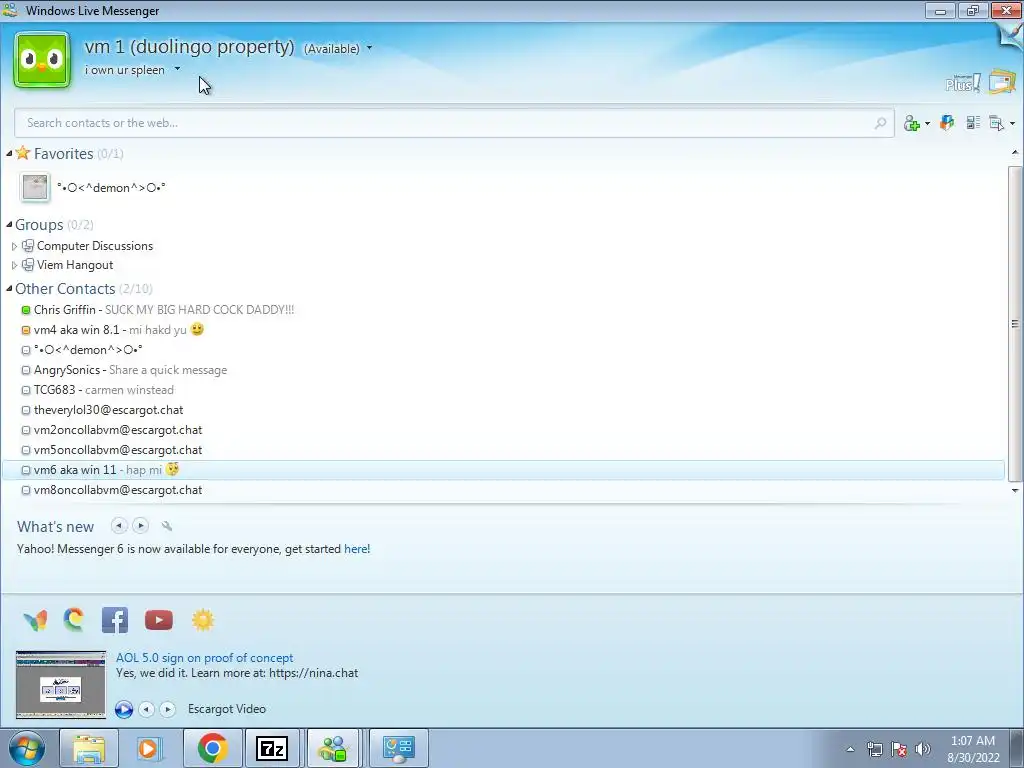Open the Escargot snail tab icon
The width and height of the screenshot is (1024, 768).
tap(74, 620)
